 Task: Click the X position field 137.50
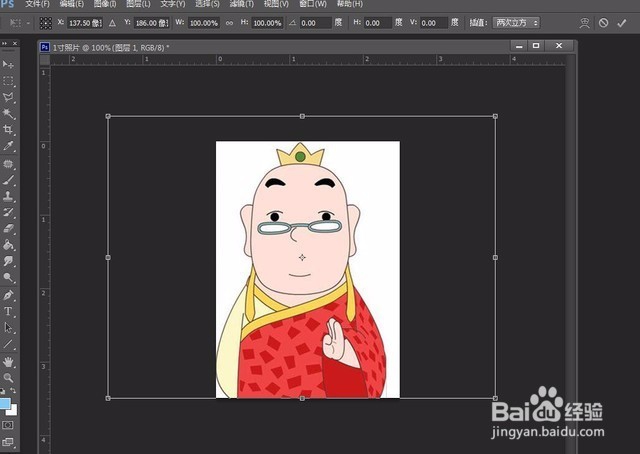point(85,23)
